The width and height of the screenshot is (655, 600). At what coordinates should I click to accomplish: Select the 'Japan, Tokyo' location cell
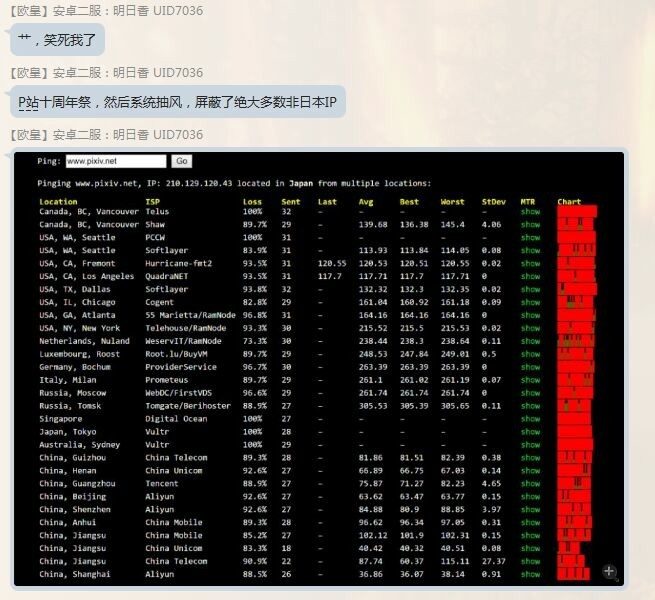68,432
